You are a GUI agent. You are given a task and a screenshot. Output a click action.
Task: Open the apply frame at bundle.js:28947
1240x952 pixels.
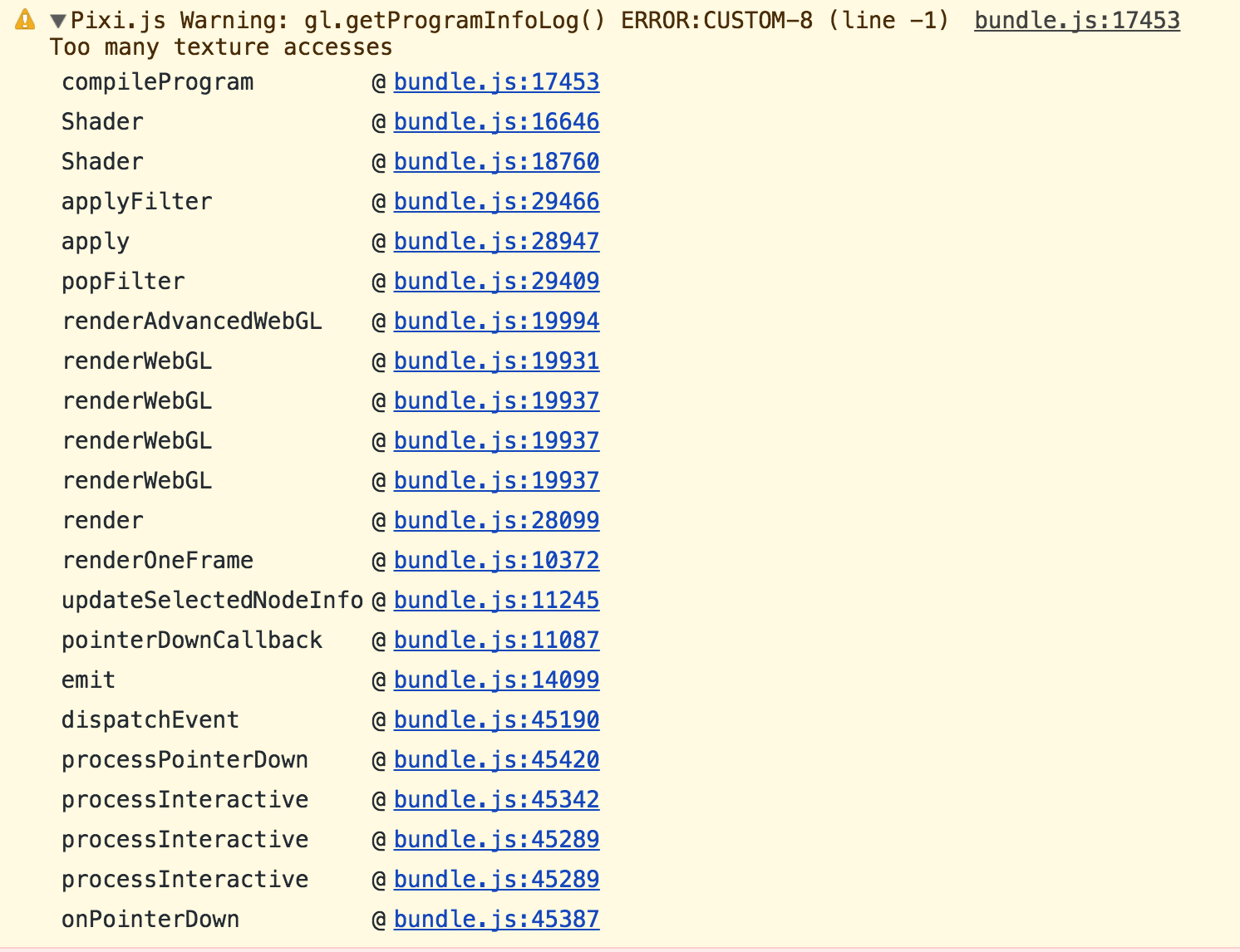point(495,241)
